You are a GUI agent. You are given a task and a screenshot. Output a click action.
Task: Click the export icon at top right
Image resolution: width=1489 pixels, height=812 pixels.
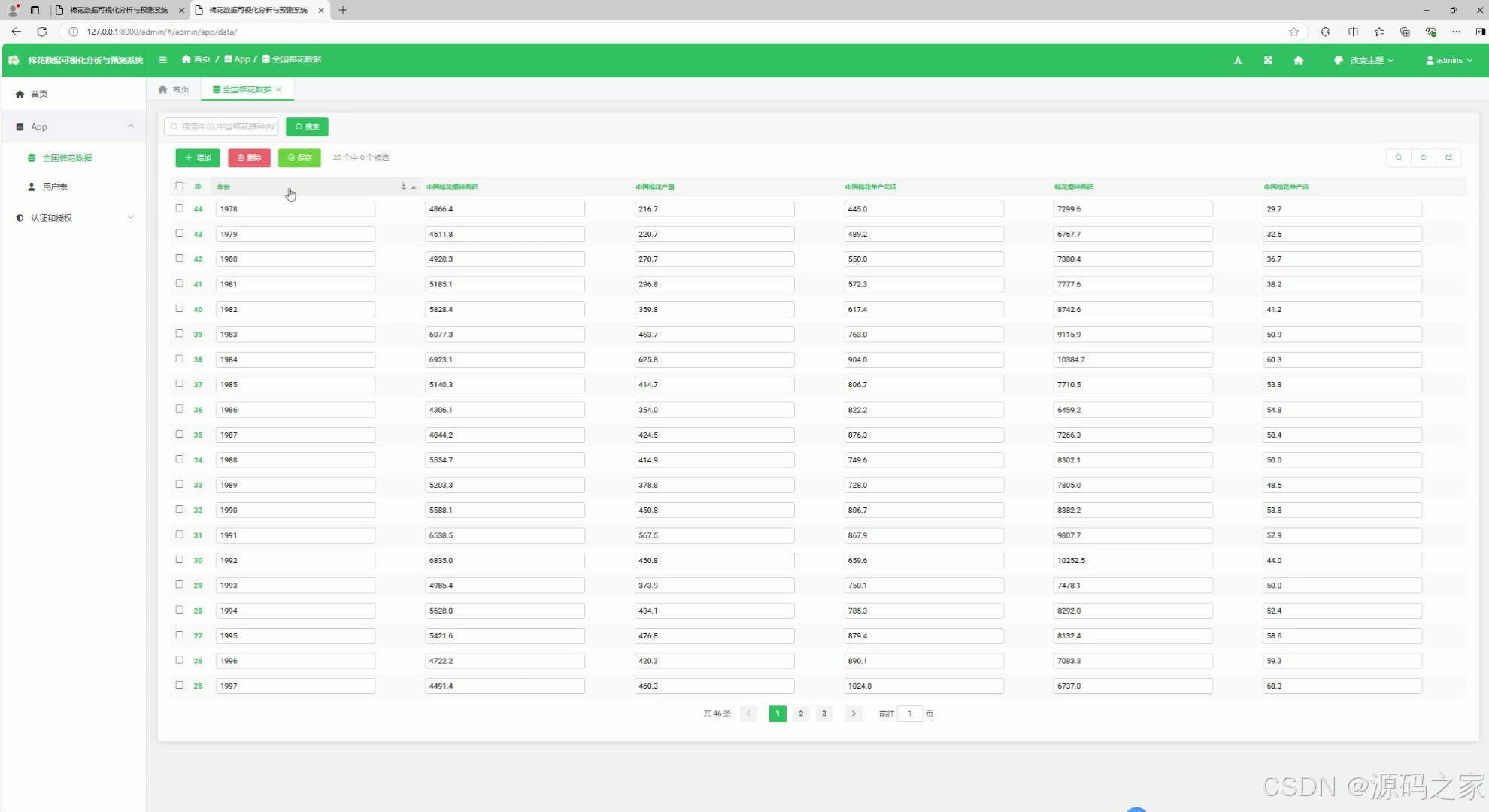1448,157
